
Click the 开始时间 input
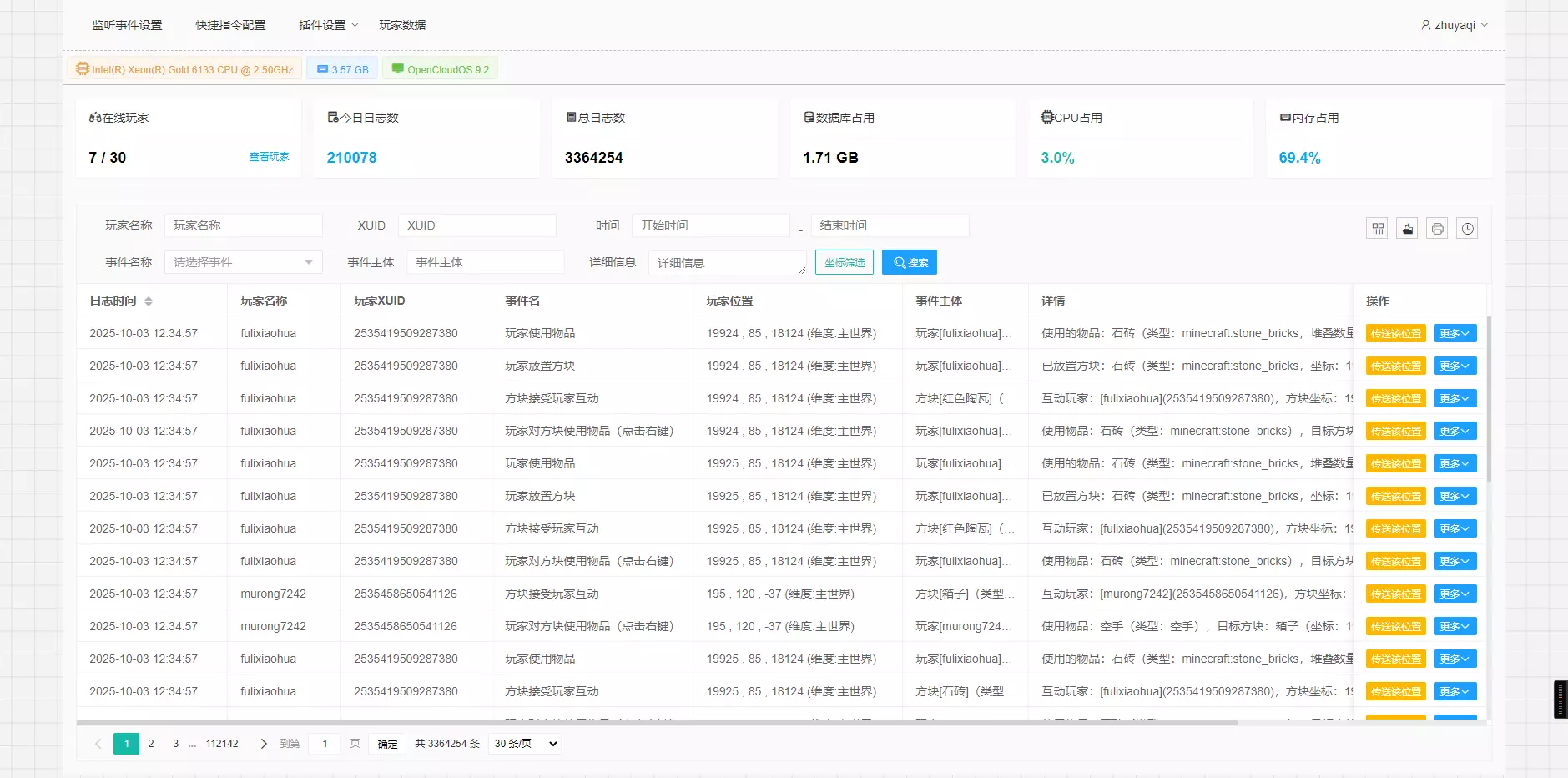point(711,225)
